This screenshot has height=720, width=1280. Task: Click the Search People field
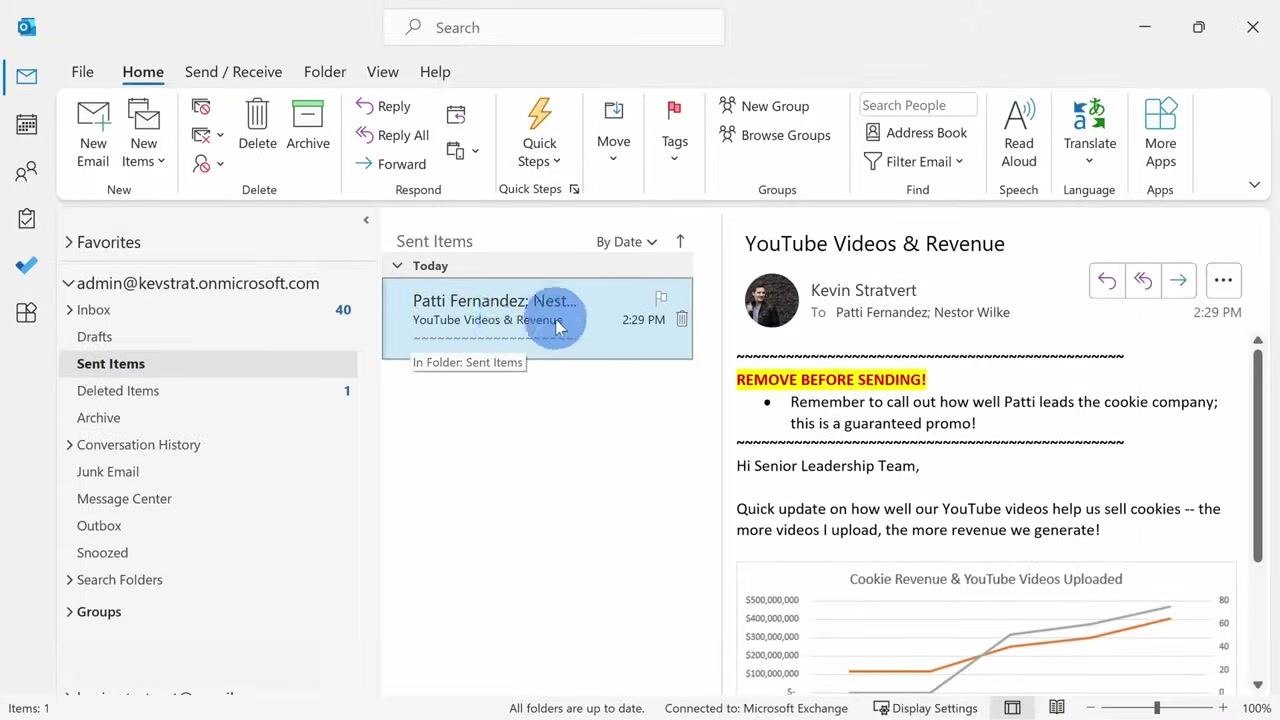pos(918,105)
